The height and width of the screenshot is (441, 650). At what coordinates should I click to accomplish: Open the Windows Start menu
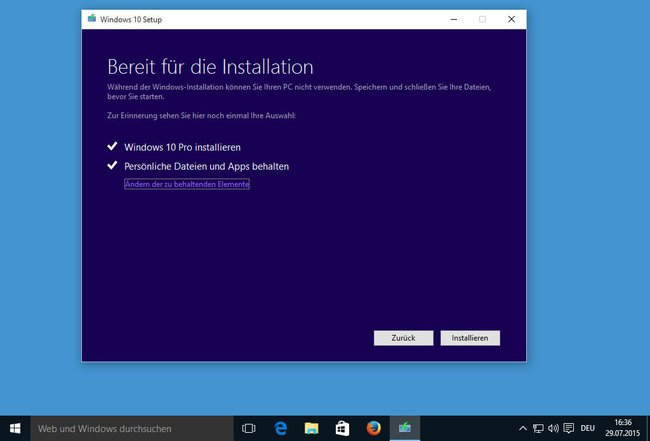(x=15, y=429)
